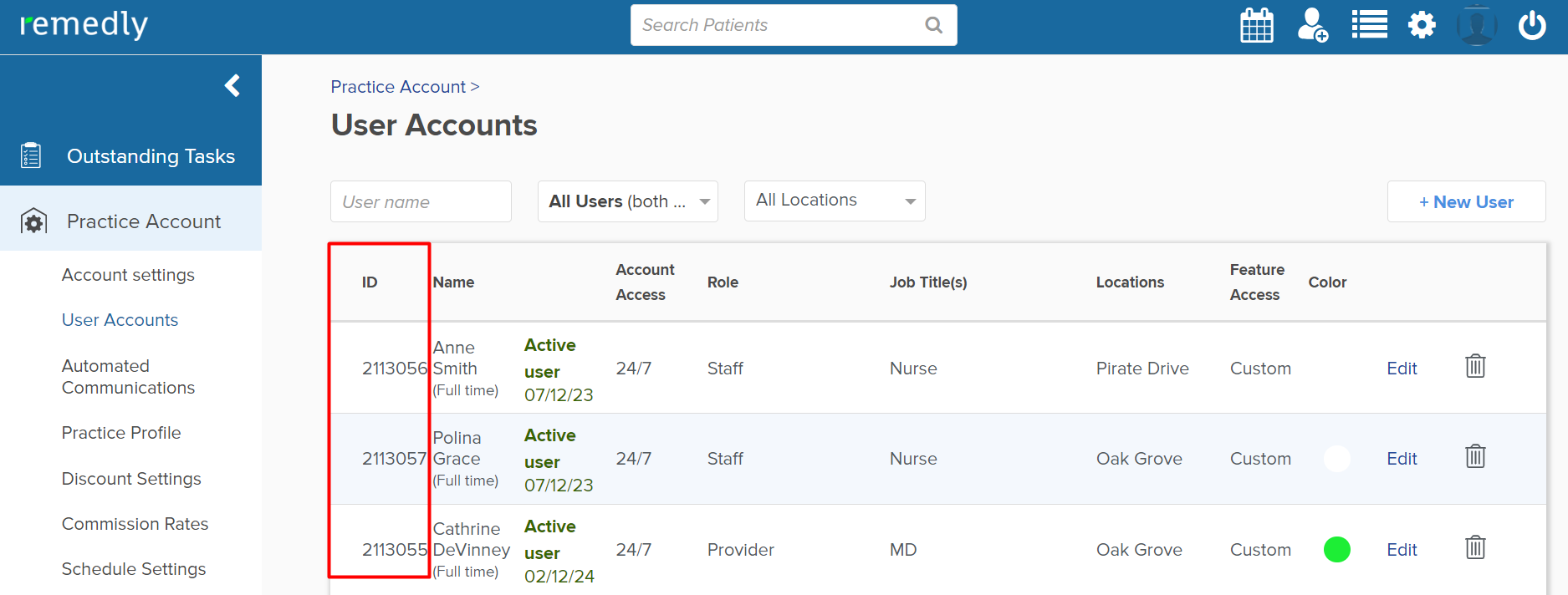Image resolution: width=1568 pixels, height=595 pixels.
Task: Click the remedly logo
Action: [84, 25]
